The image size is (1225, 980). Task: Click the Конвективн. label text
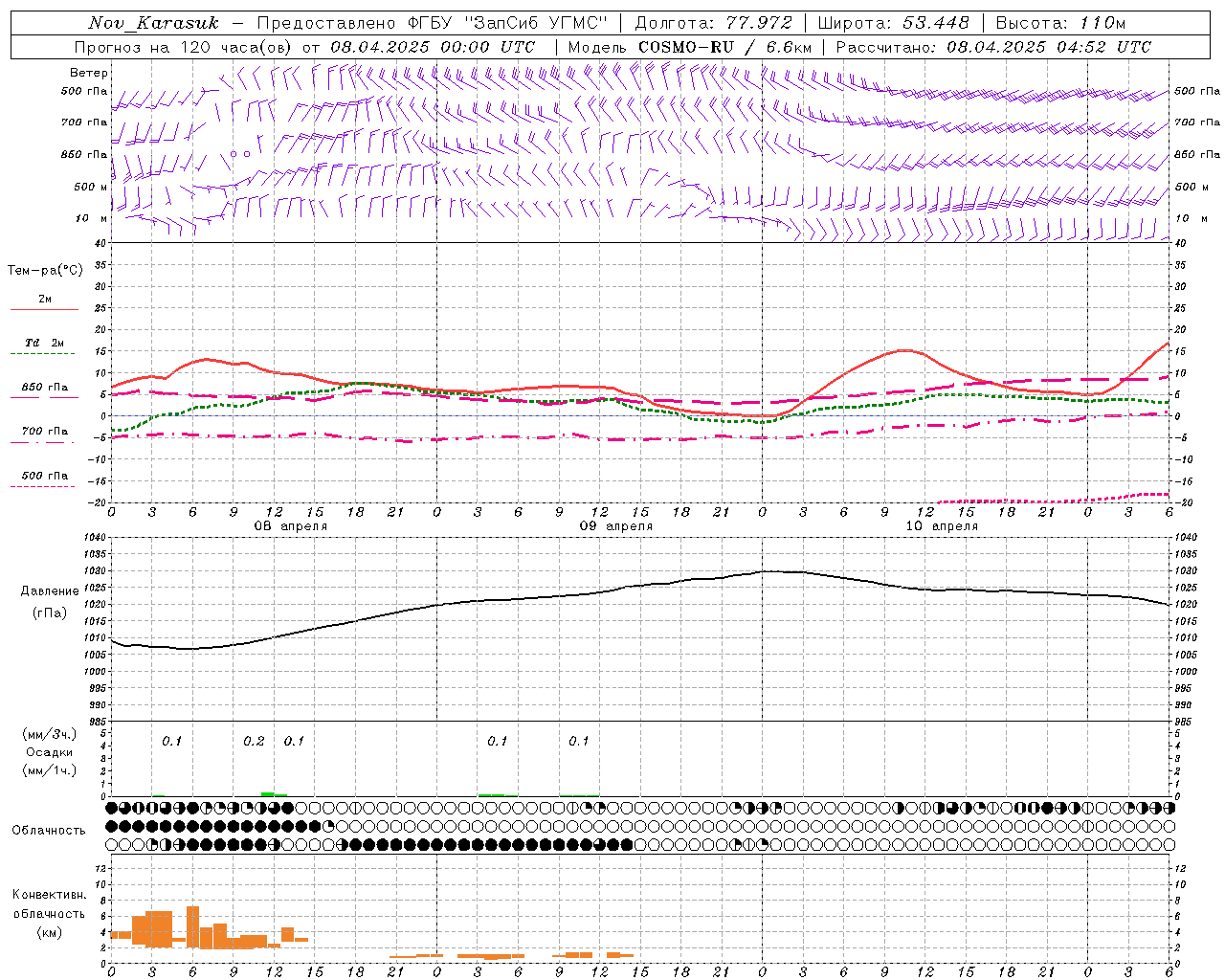[x=50, y=895]
